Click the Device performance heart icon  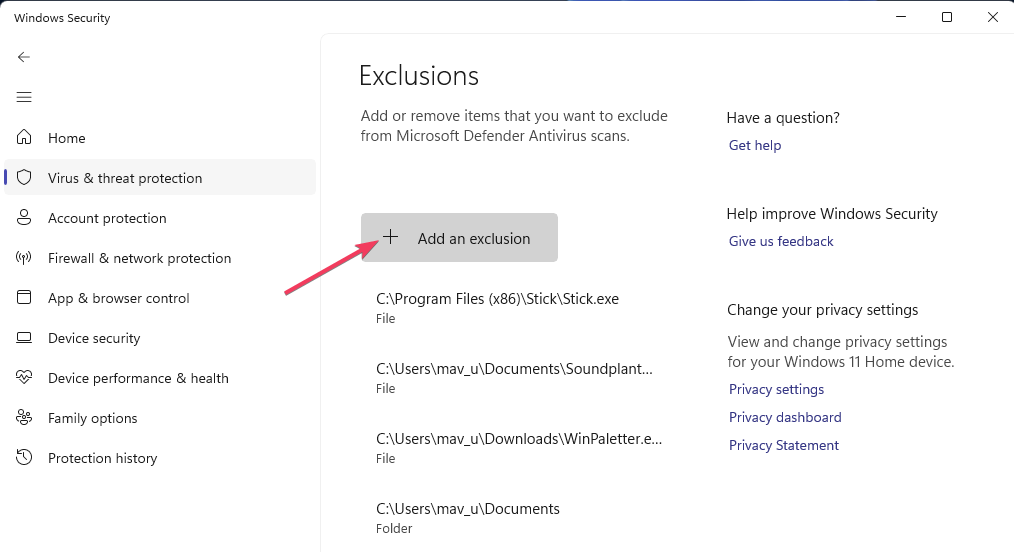pos(25,378)
